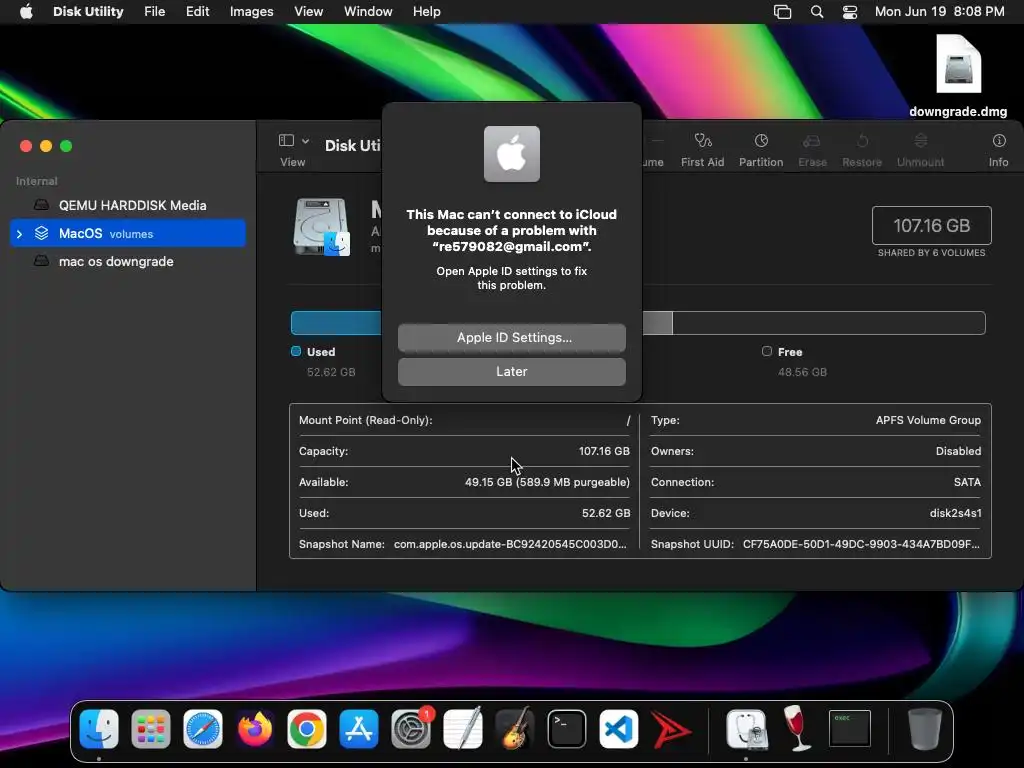Screen dimensions: 1024x768
Task: Open the View menu in menu bar
Action: tap(308, 12)
